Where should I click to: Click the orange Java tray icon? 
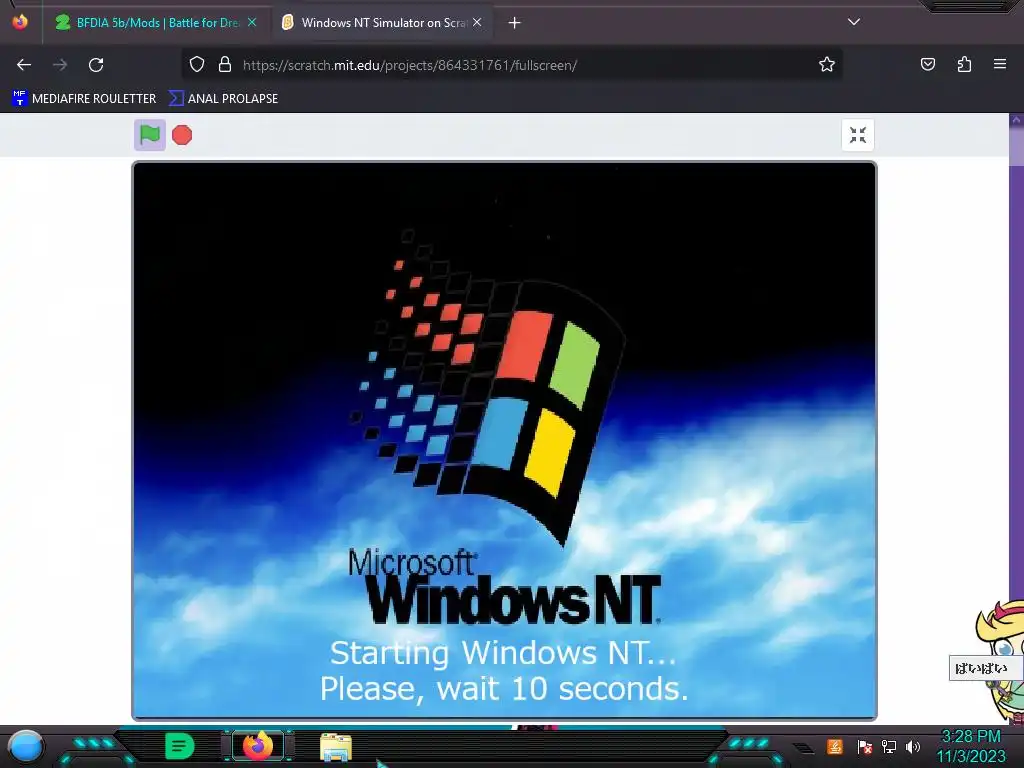click(x=835, y=746)
